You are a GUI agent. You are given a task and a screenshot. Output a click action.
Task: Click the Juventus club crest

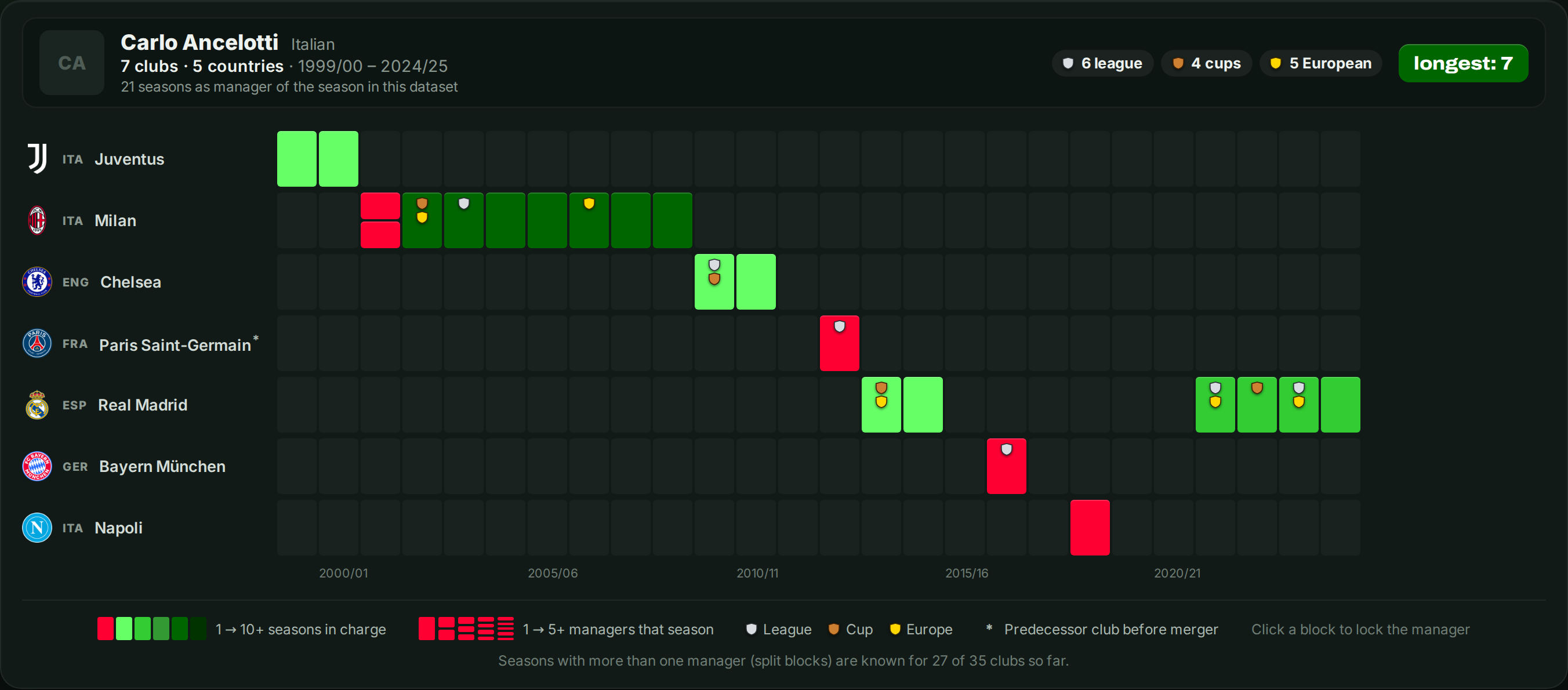(x=37, y=159)
